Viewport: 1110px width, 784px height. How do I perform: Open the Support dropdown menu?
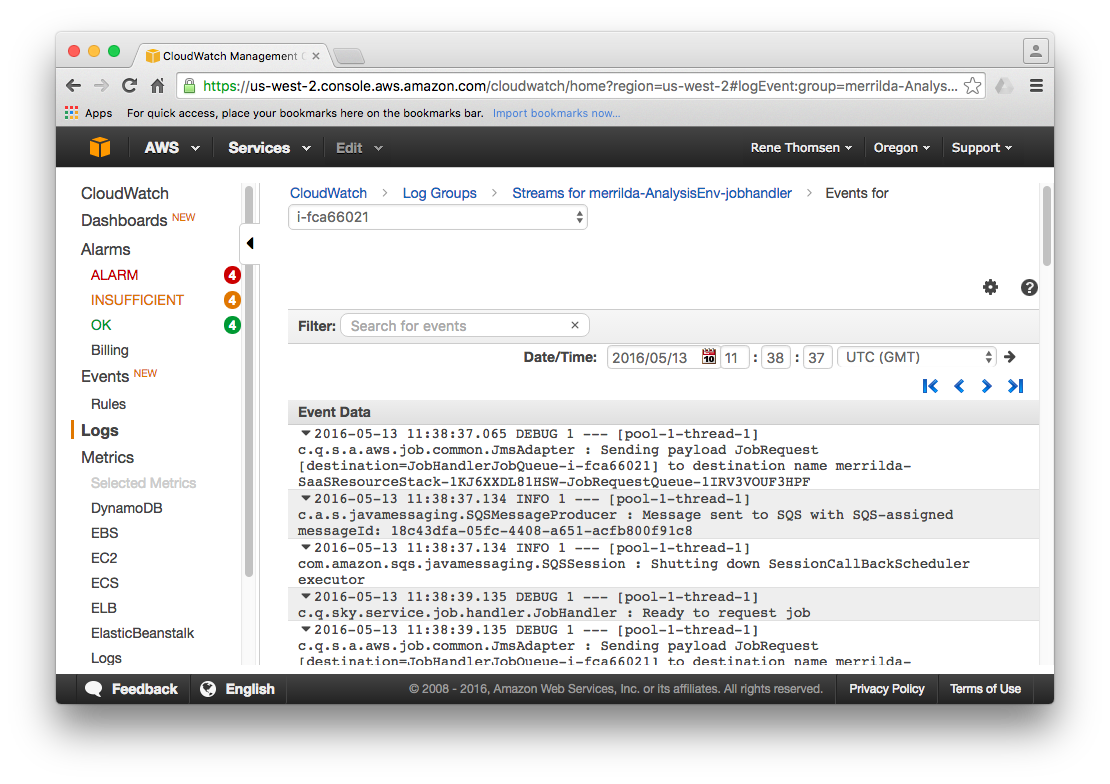click(x=982, y=147)
